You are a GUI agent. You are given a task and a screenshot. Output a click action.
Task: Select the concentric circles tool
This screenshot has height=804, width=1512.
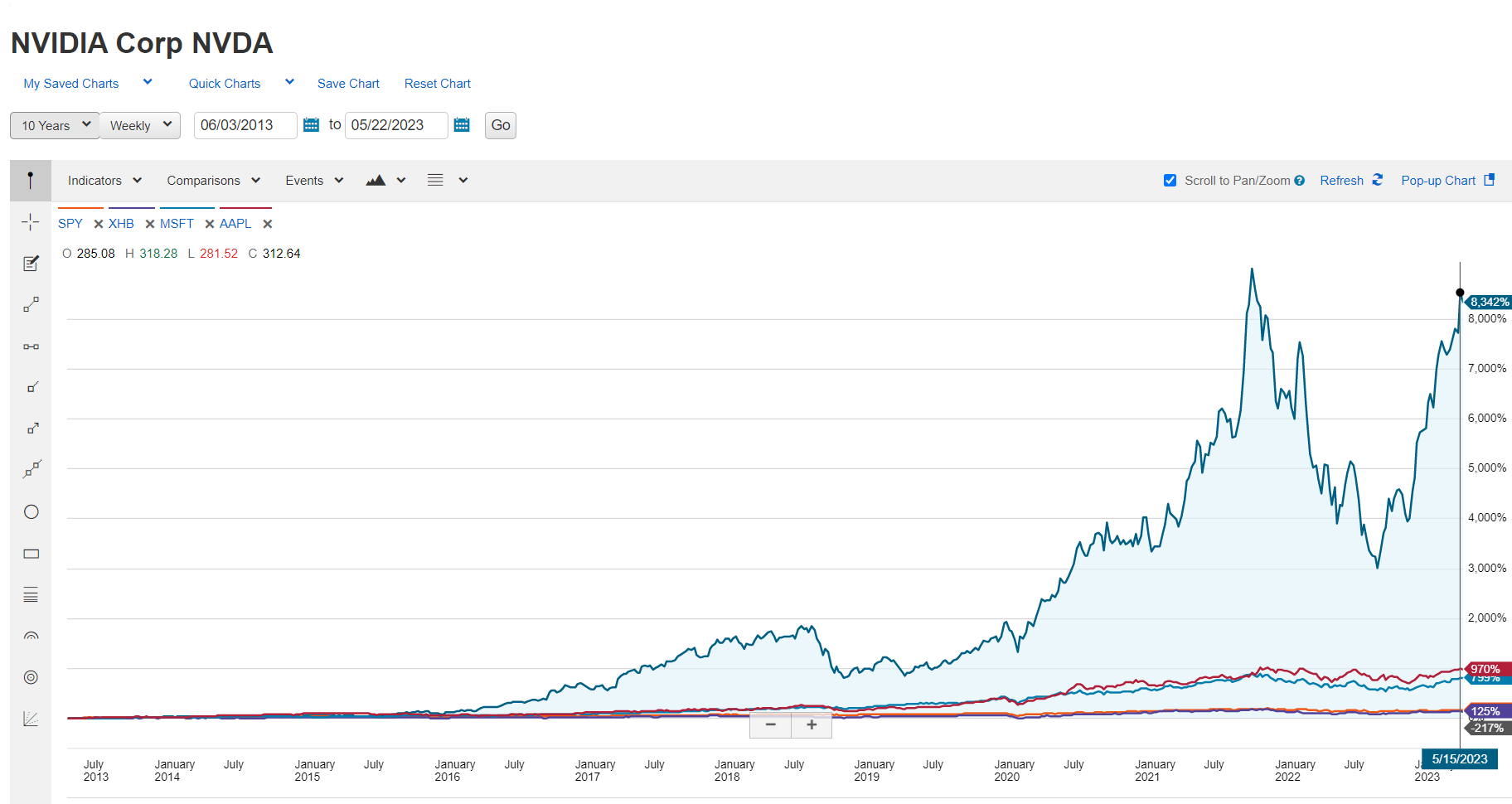[31, 677]
